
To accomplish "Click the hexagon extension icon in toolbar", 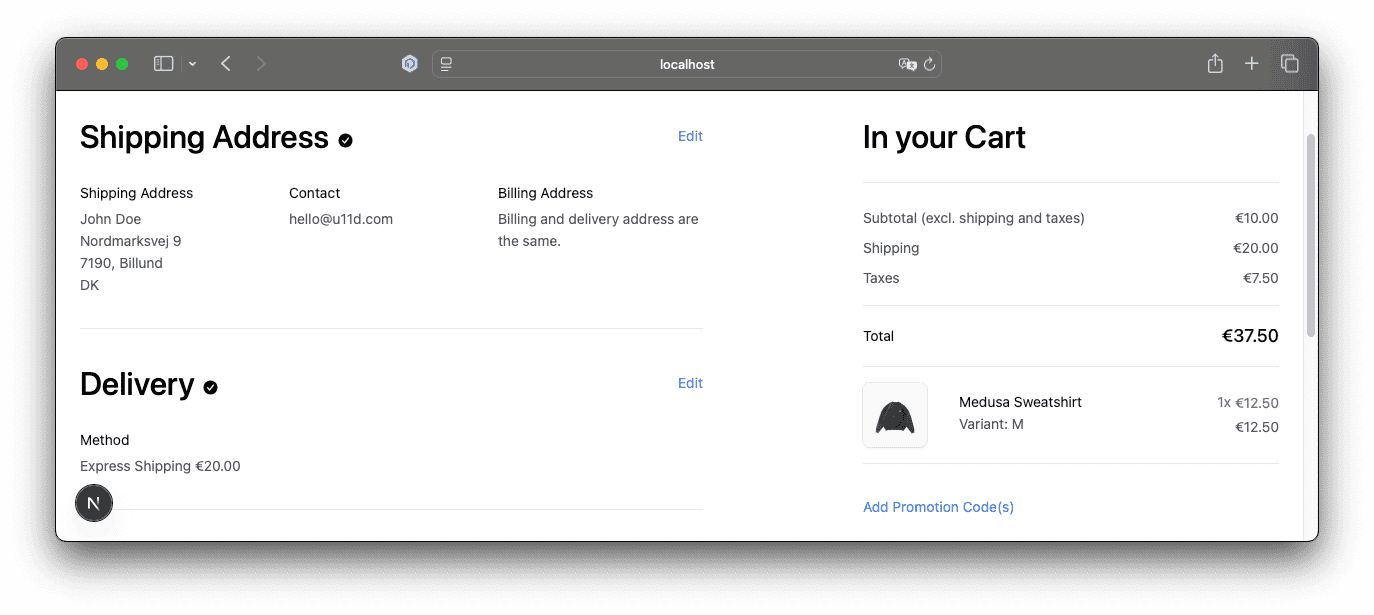I will pyautogui.click(x=409, y=64).
